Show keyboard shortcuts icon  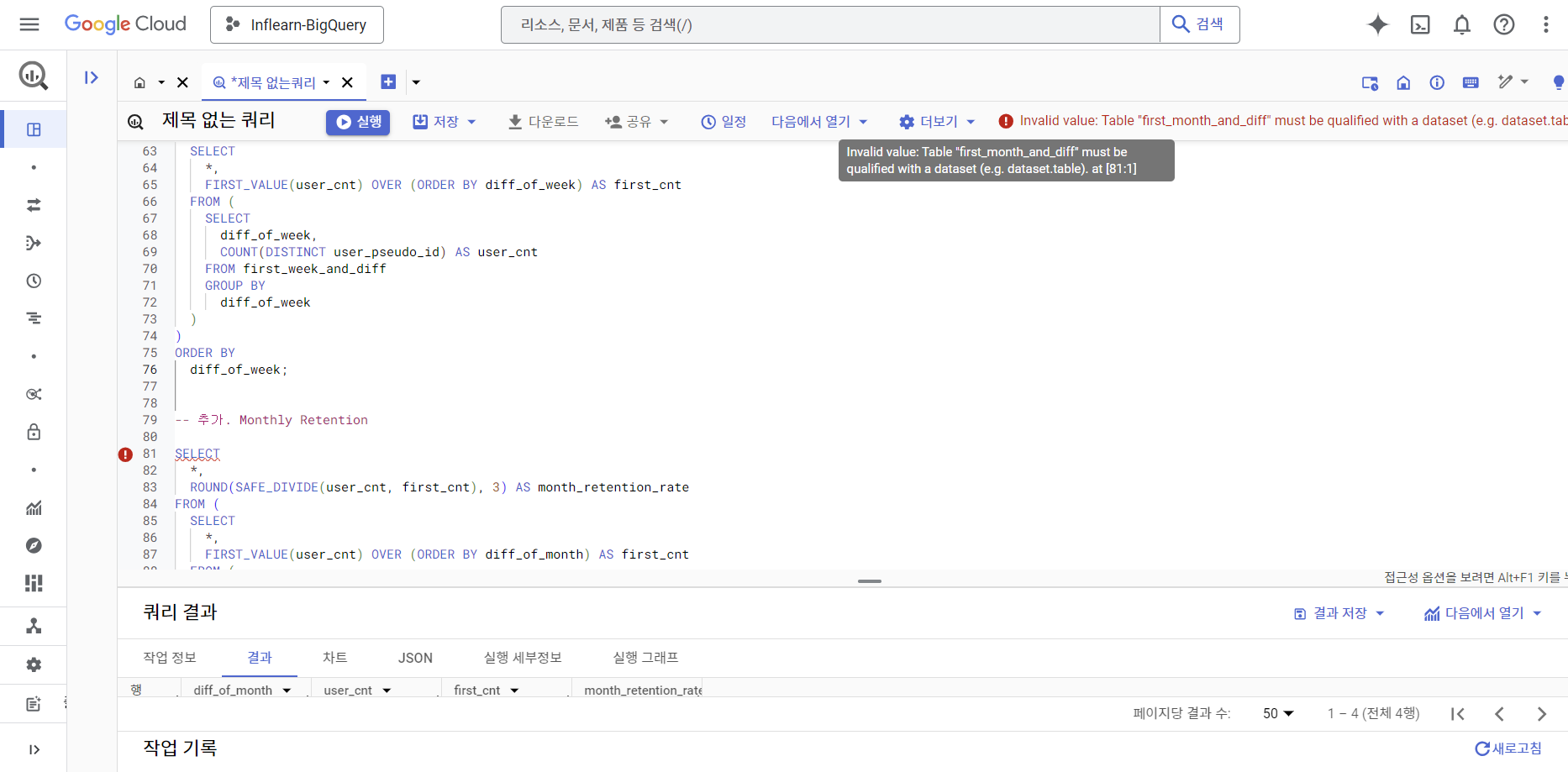pos(1471,82)
